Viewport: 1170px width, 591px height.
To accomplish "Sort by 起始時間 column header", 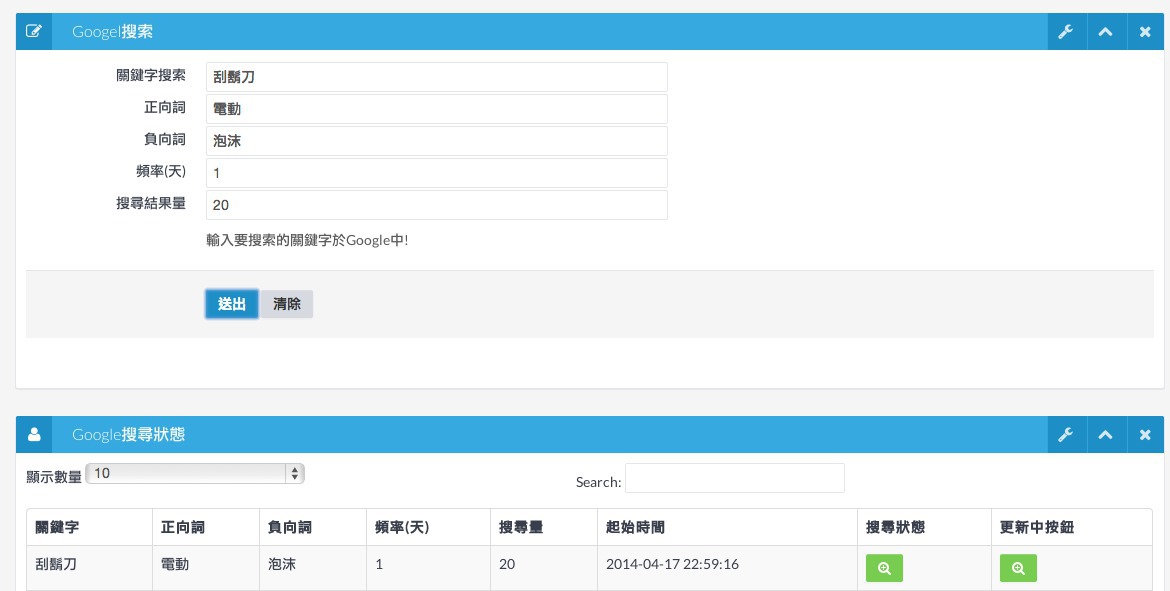I will 728,527.
